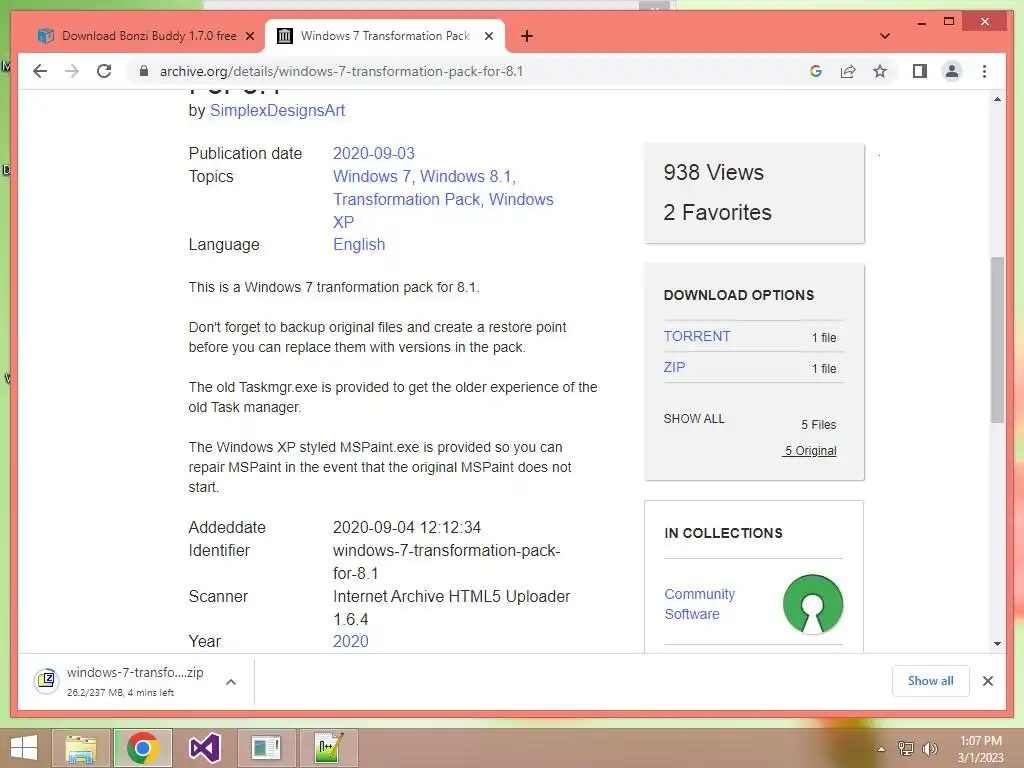Share this page using share icon
1024x768 pixels.
[x=848, y=71]
